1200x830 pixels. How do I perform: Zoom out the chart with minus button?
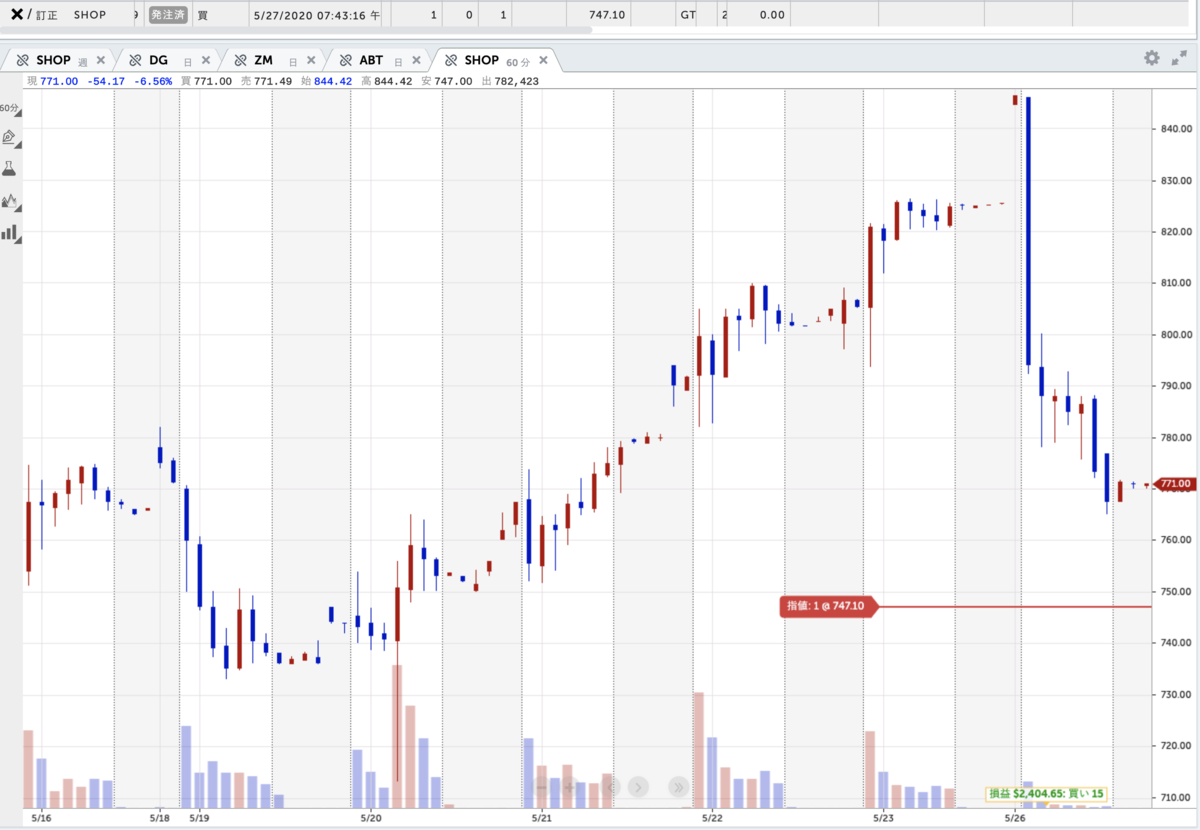(540, 786)
